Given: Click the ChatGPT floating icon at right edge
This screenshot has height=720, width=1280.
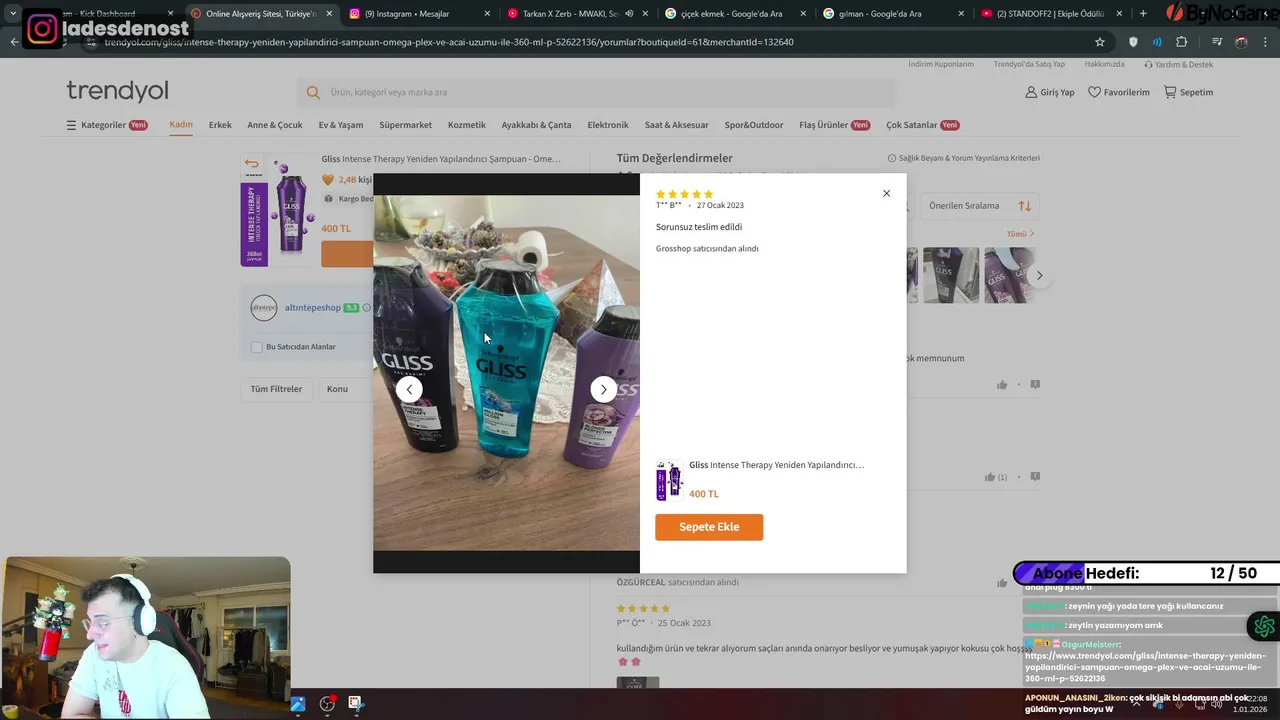Looking at the screenshot, I should [x=1264, y=627].
